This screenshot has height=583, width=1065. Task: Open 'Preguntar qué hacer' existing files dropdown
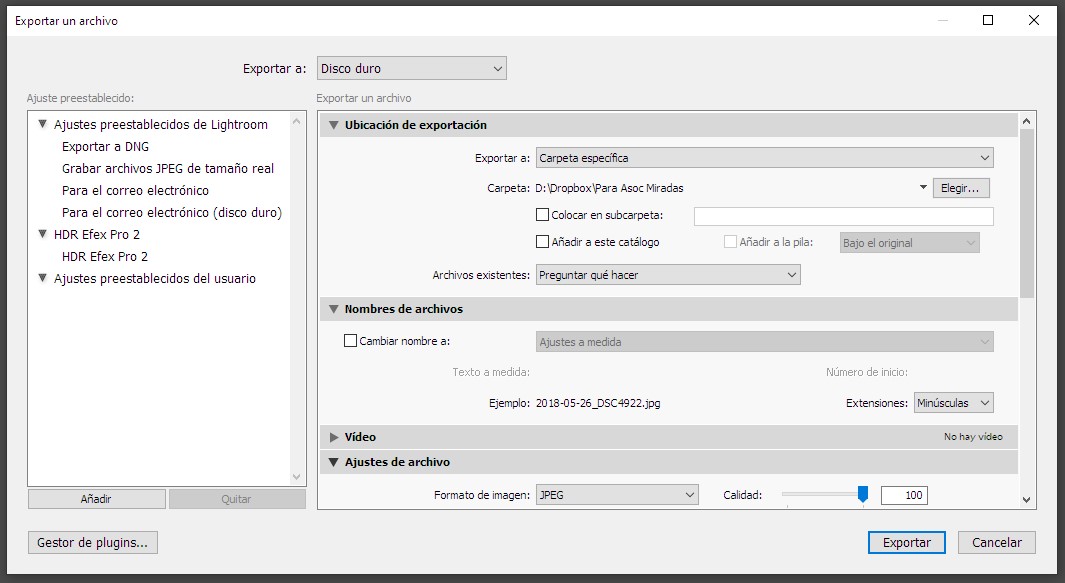click(x=668, y=275)
